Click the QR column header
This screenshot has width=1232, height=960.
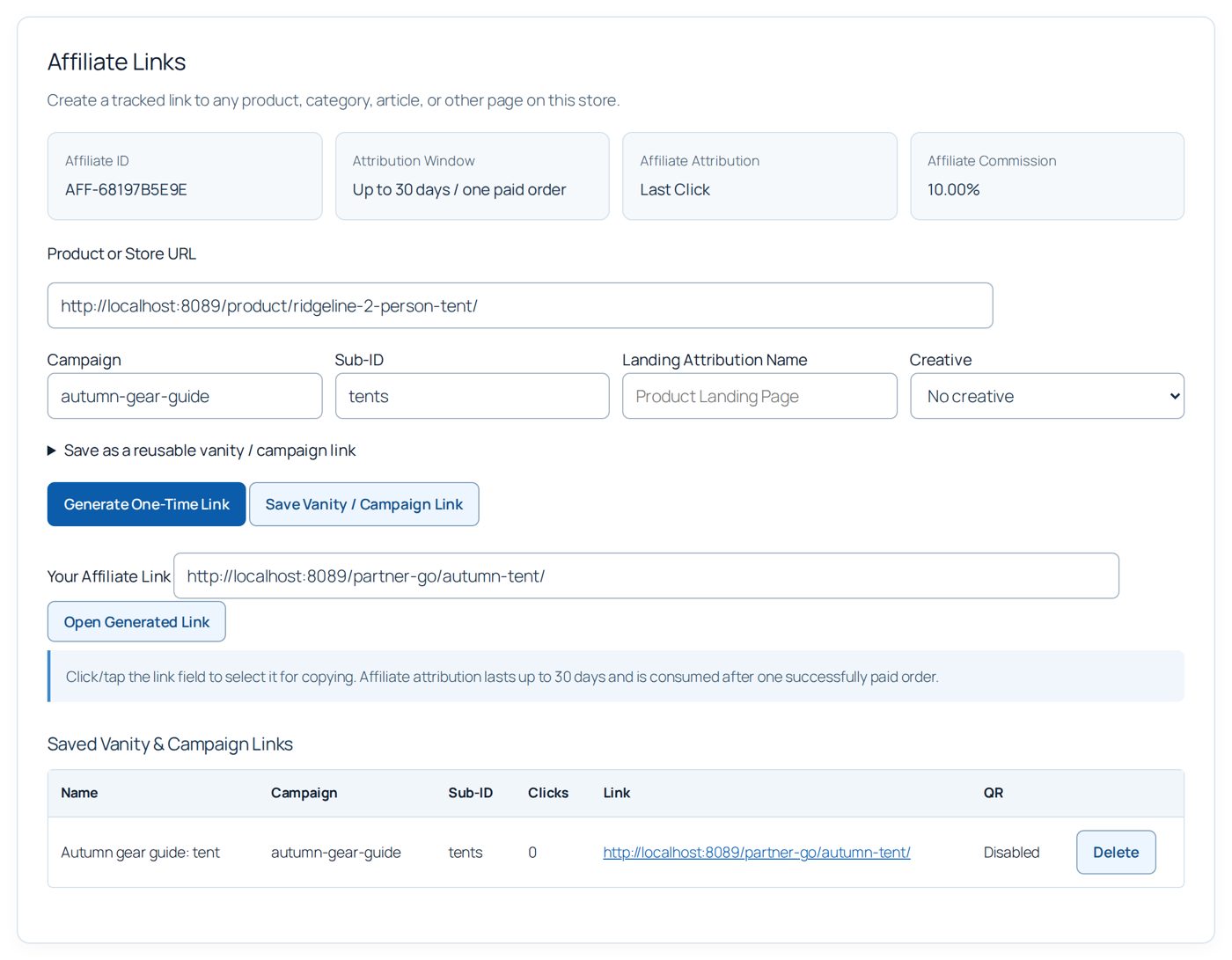coord(994,793)
